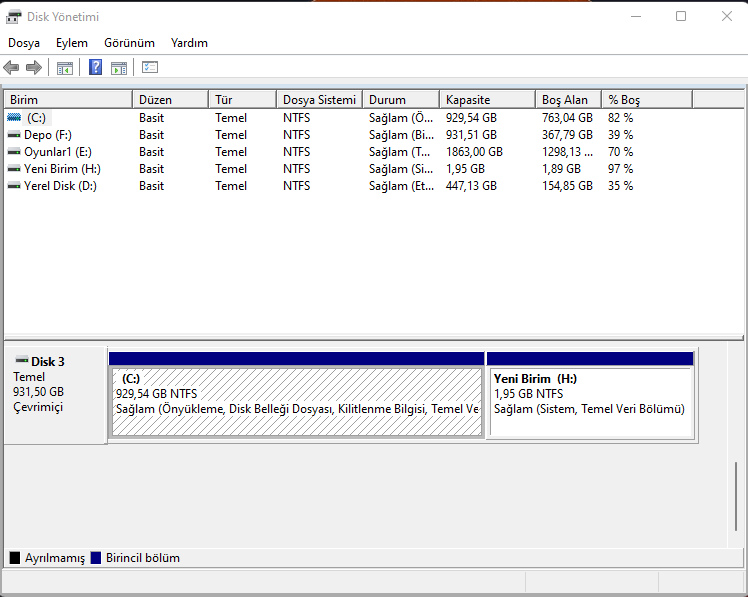Open the Dosya menu
The height and width of the screenshot is (597, 748).
(24, 43)
